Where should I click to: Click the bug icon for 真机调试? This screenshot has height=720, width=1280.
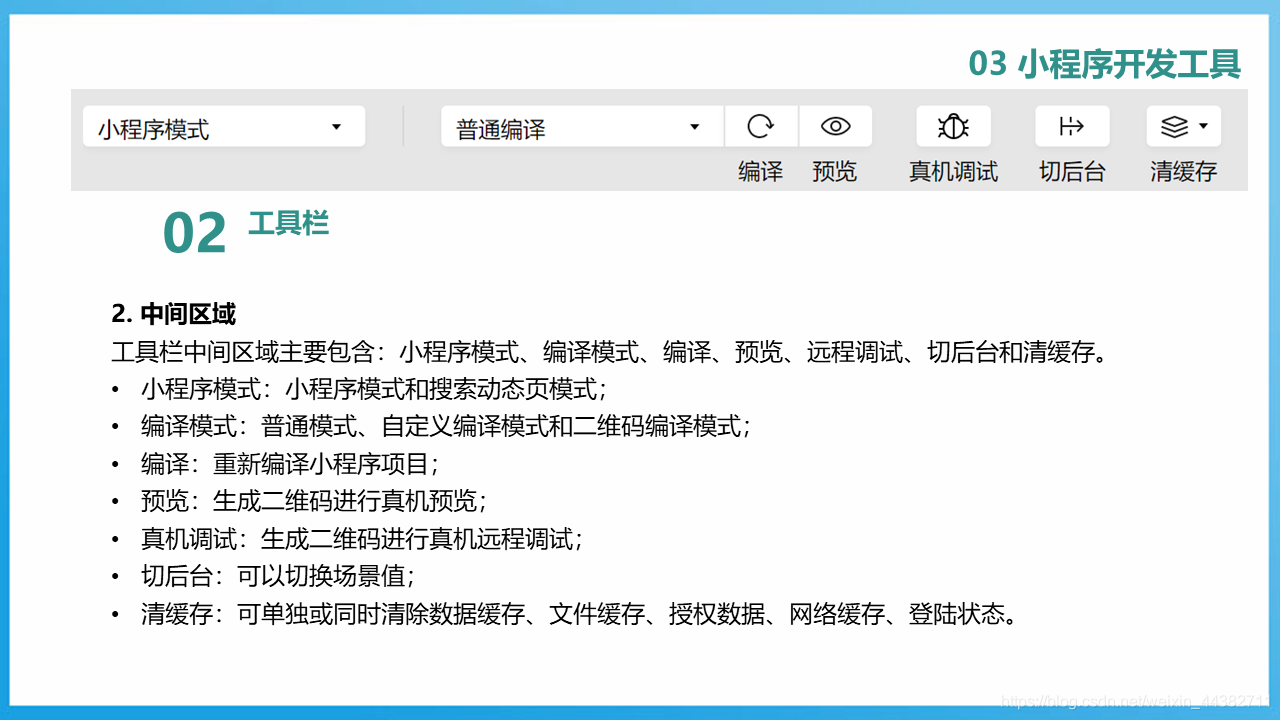coord(953,126)
